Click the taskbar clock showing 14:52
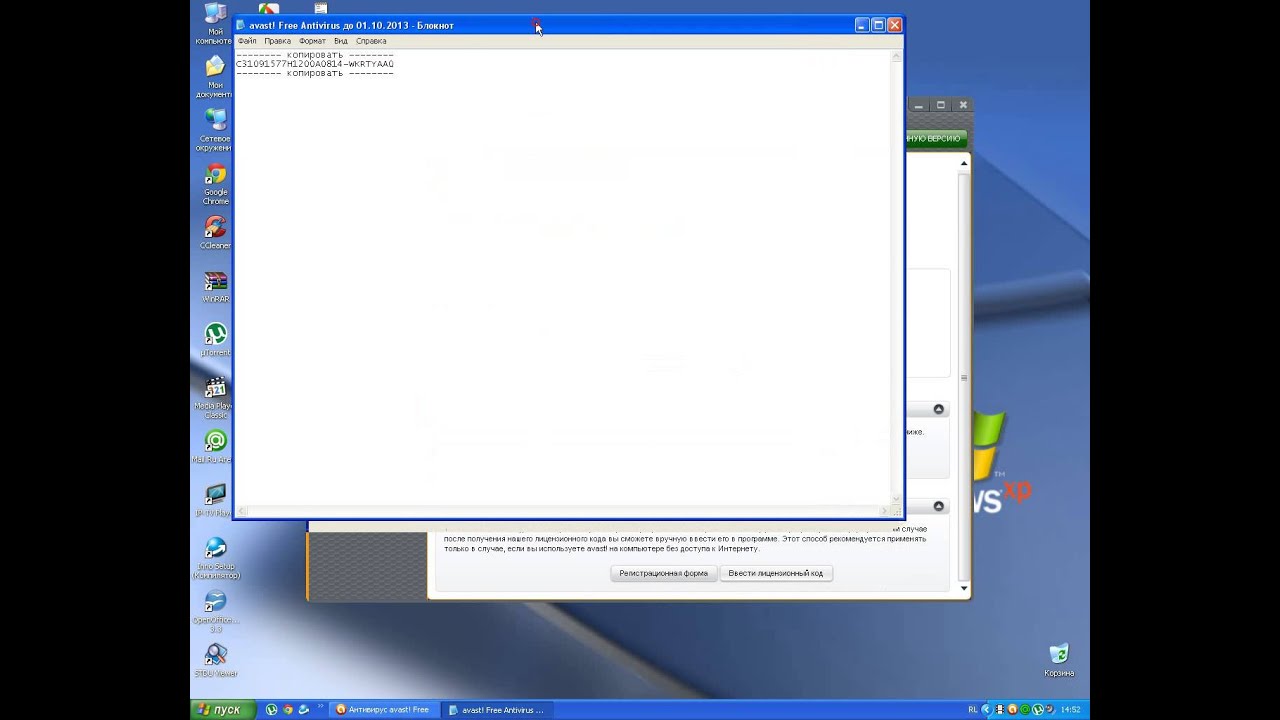 [x=1070, y=710]
